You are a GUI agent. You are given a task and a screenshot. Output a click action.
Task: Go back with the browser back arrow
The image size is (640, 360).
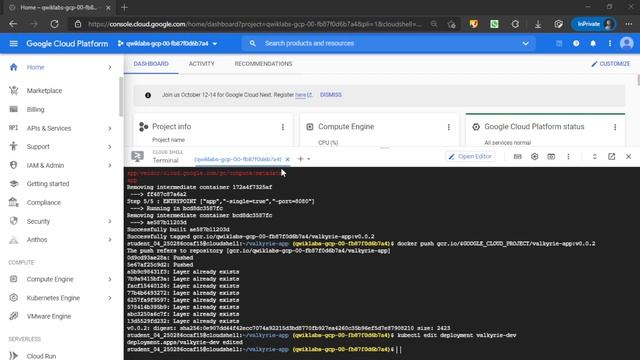[13, 24]
